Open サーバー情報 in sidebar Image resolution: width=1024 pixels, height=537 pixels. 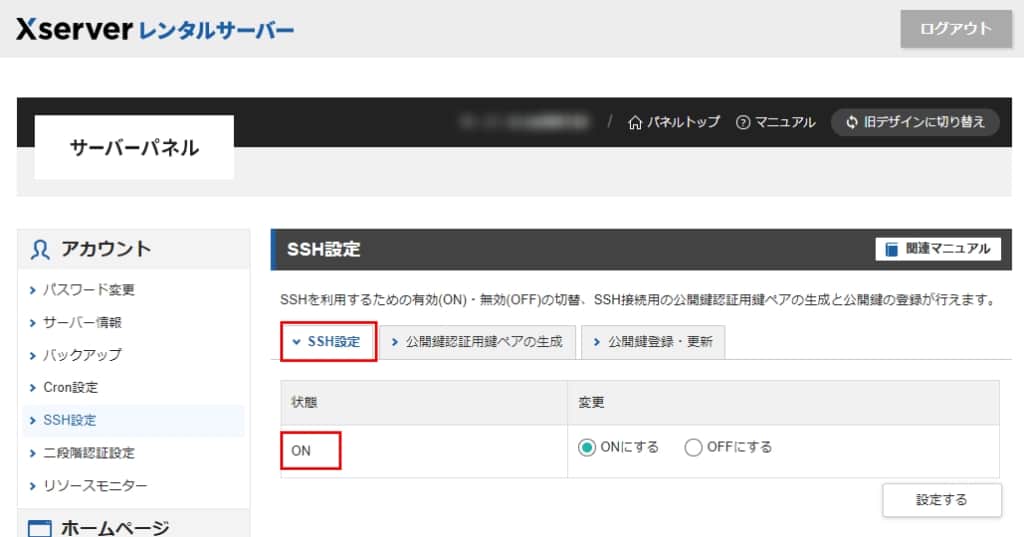[82, 322]
